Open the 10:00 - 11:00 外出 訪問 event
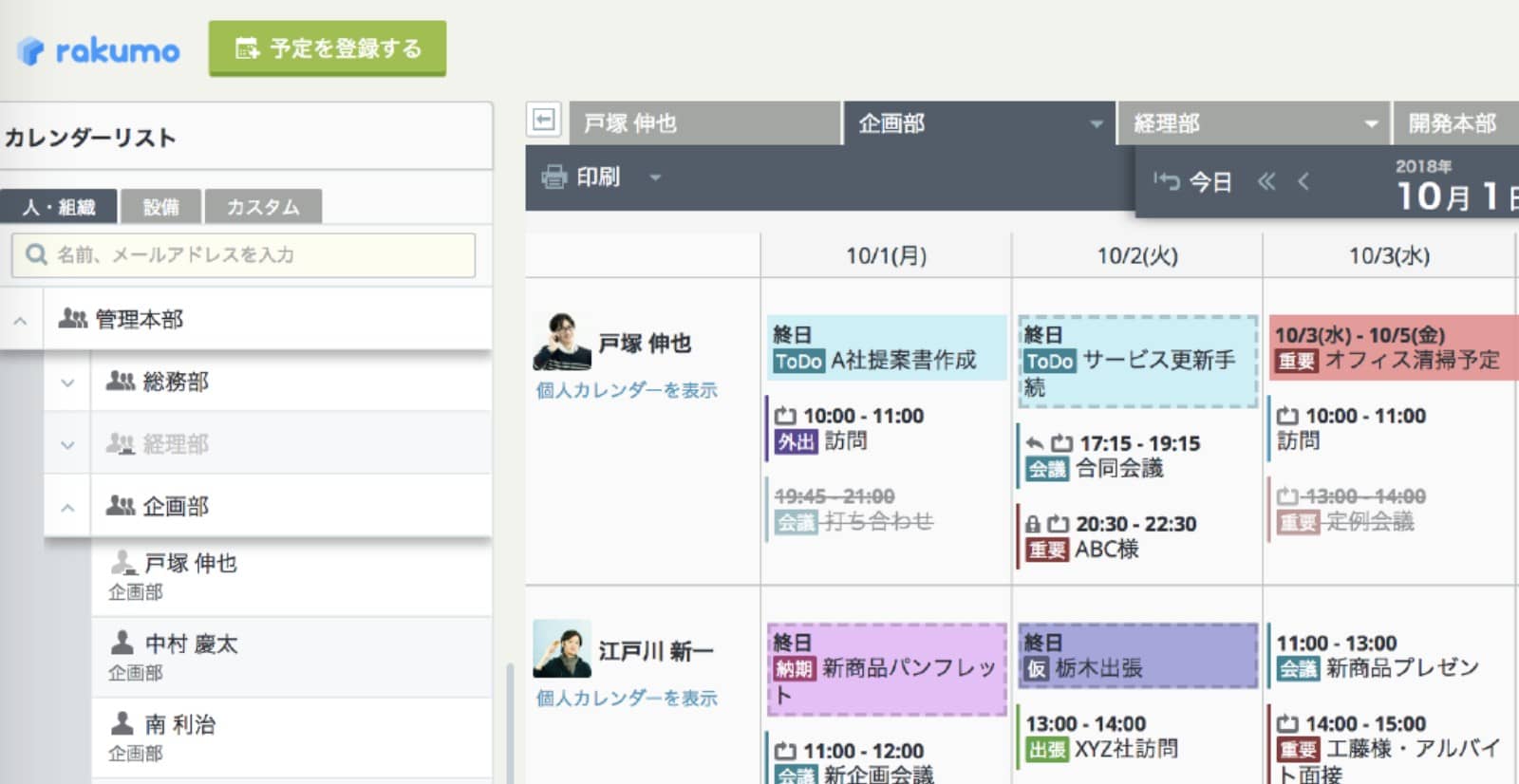The image size is (1519, 784). [x=887, y=428]
